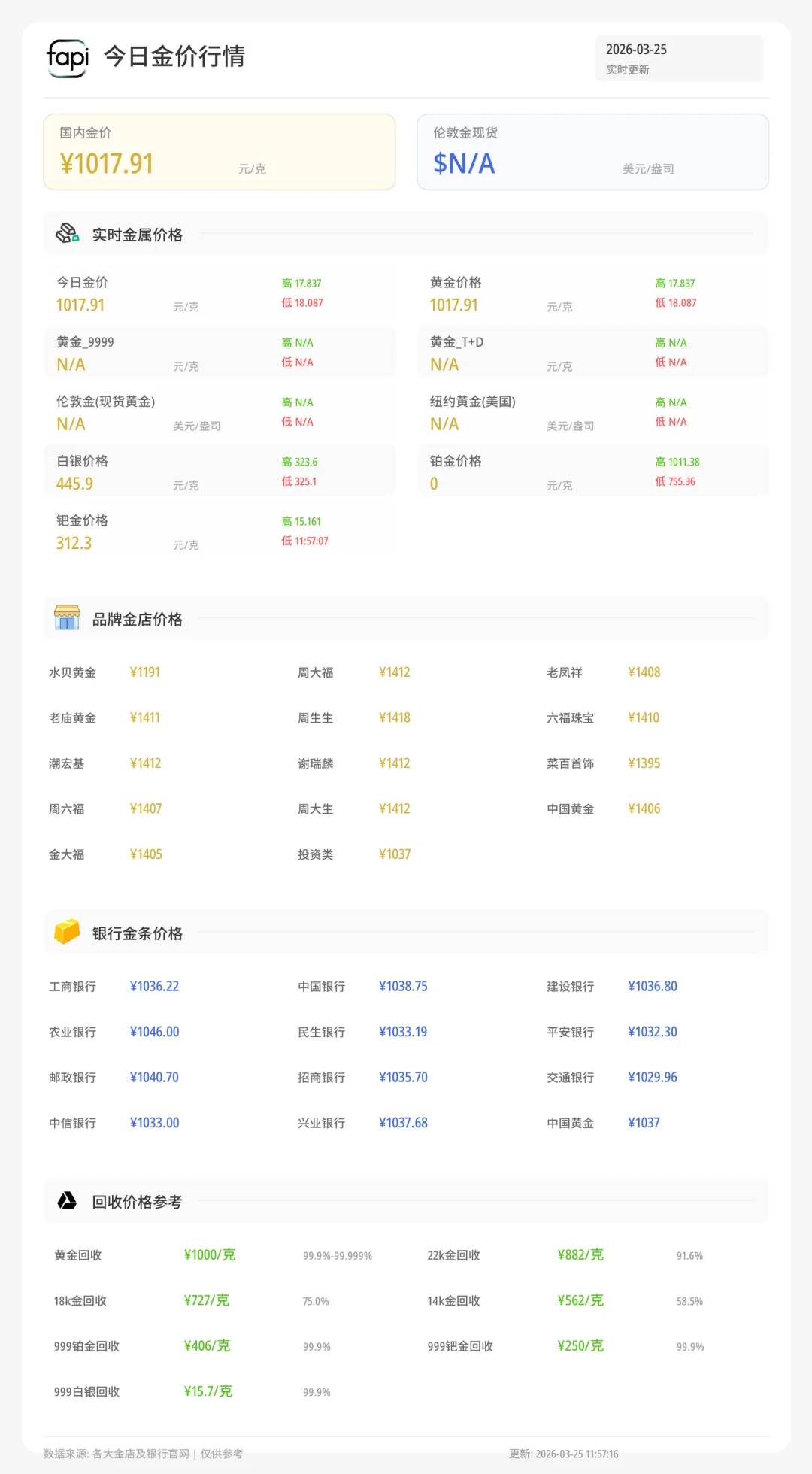Click the 高 1011.38 platinum high value
The image size is (812, 1474).
tap(677, 462)
